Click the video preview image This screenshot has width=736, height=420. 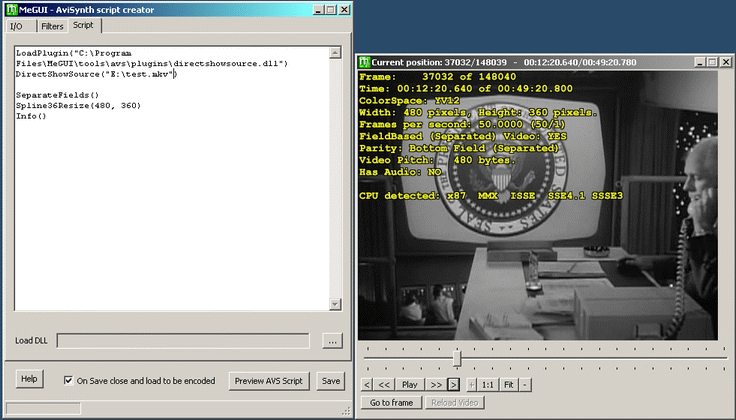click(x=538, y=206)
